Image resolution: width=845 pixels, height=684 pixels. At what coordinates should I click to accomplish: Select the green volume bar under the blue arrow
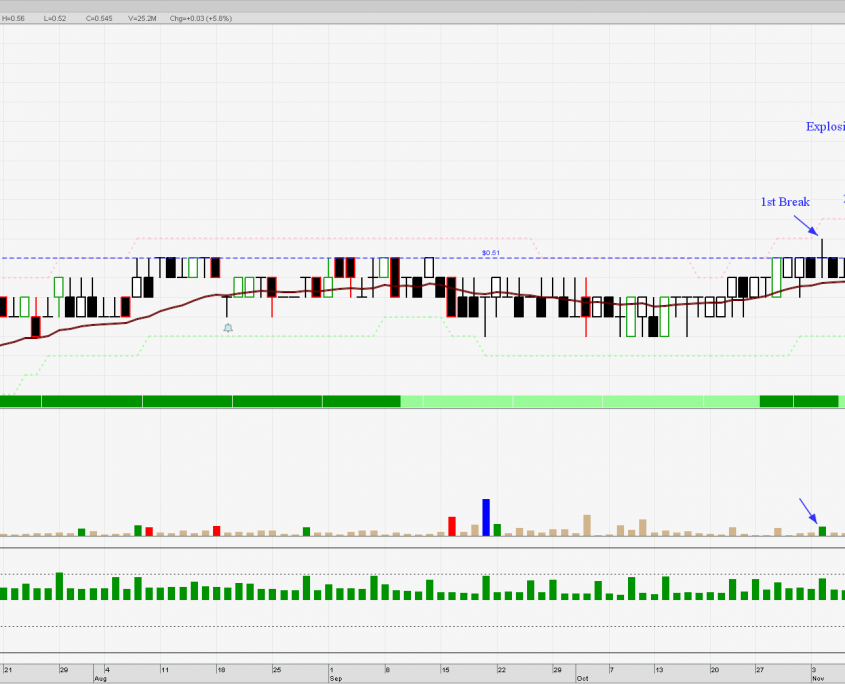coord(822,531)
